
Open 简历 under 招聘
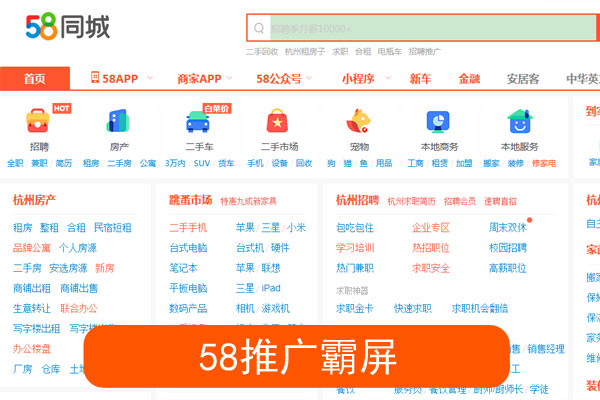(64, 163)
